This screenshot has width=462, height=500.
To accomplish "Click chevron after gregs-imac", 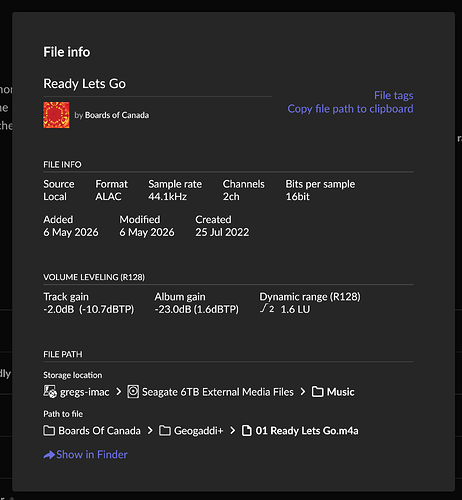I will (x=118, y=392).
